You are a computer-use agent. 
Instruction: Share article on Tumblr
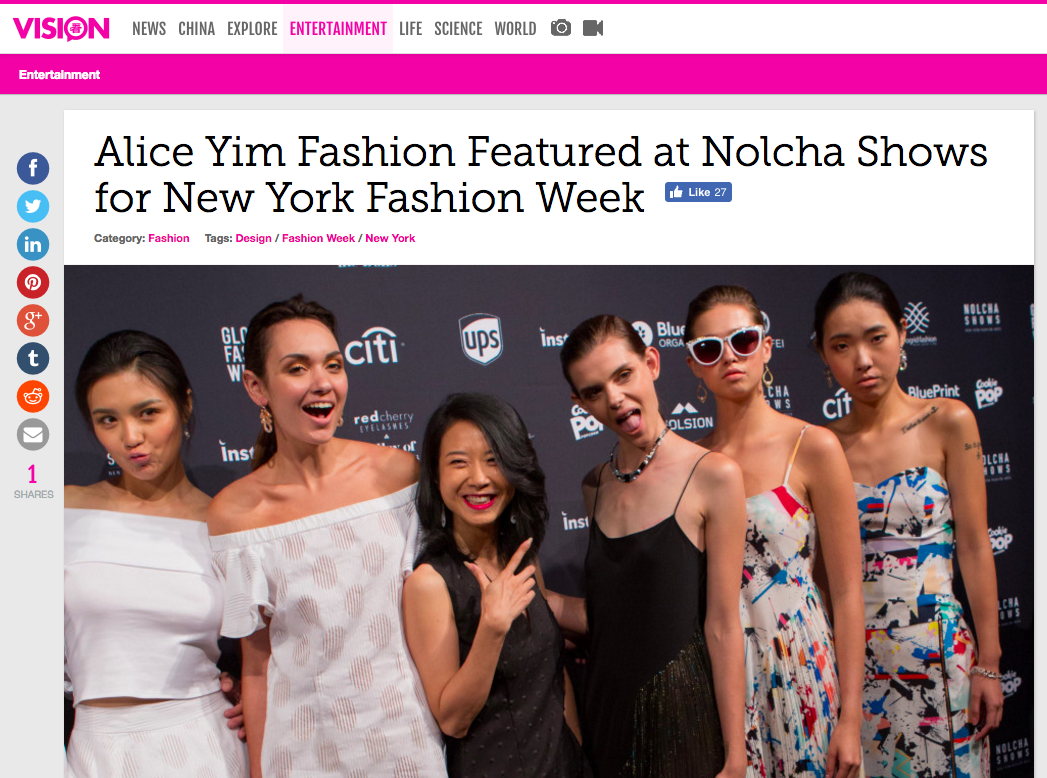[33, 359]
